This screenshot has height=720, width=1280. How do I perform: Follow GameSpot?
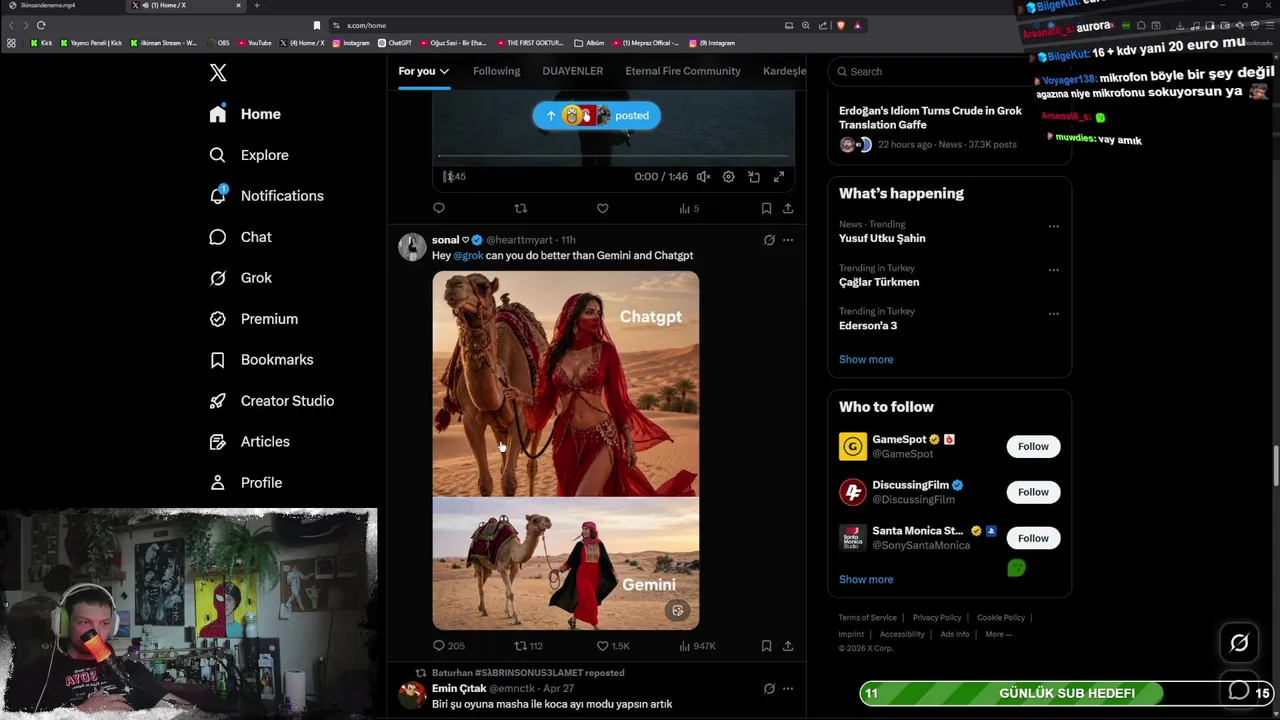(x=1033, y=447)
